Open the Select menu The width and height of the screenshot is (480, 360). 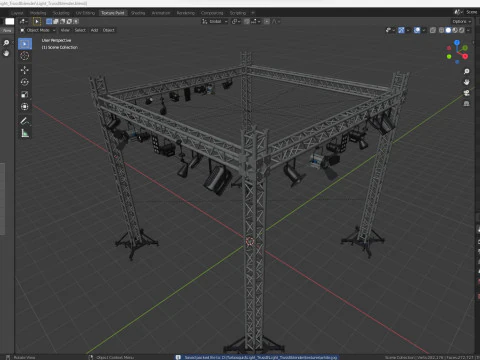click(x=80, y=30)
